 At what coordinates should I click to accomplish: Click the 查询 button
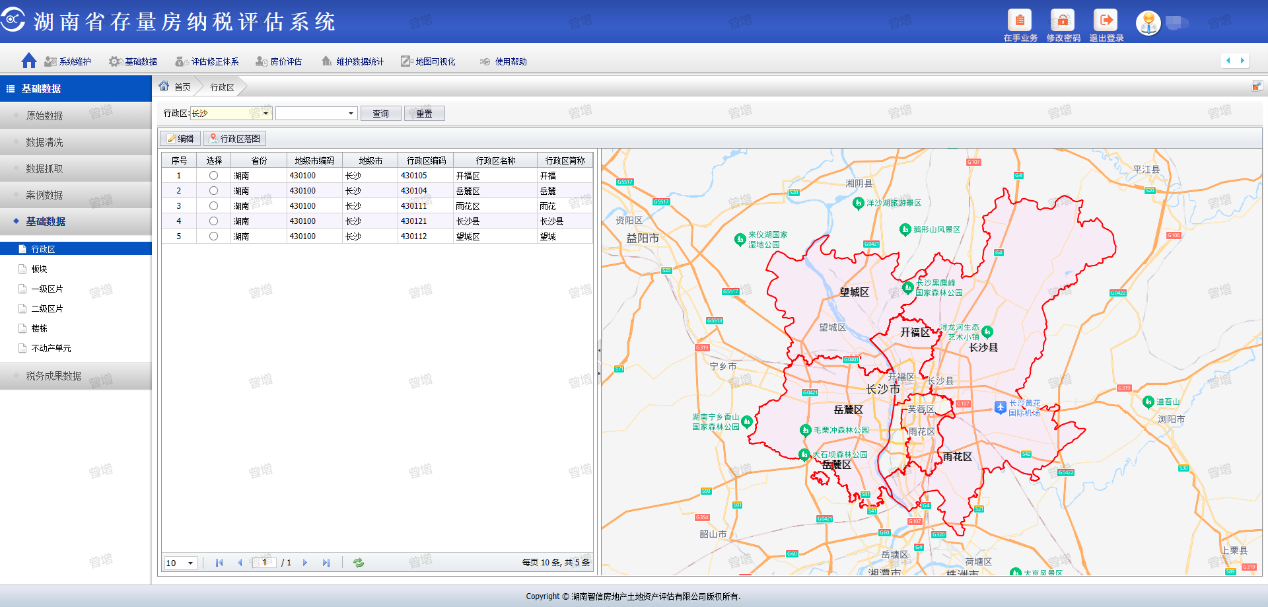(381, 113)
